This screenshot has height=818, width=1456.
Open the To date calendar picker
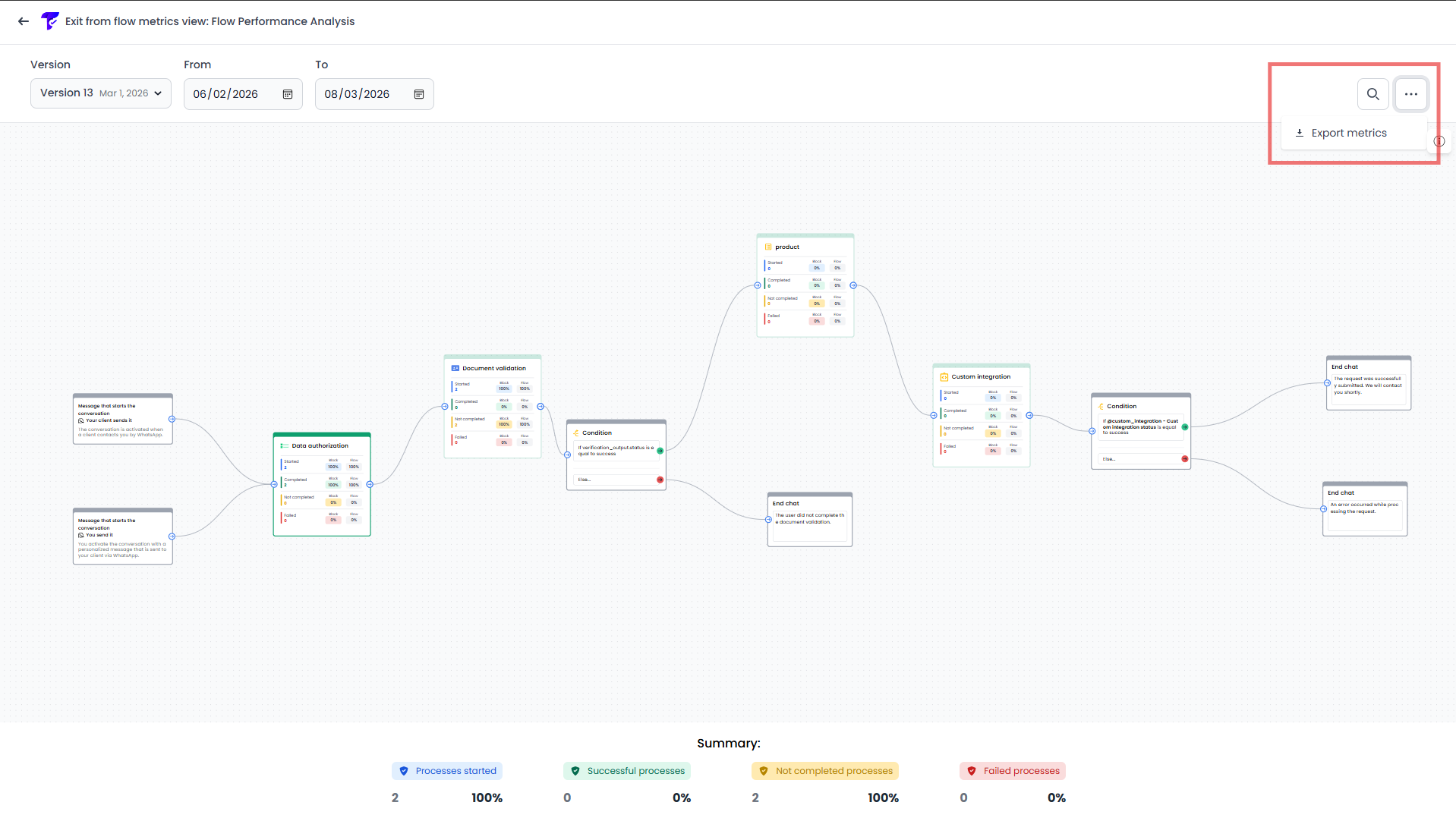(418, 94)
